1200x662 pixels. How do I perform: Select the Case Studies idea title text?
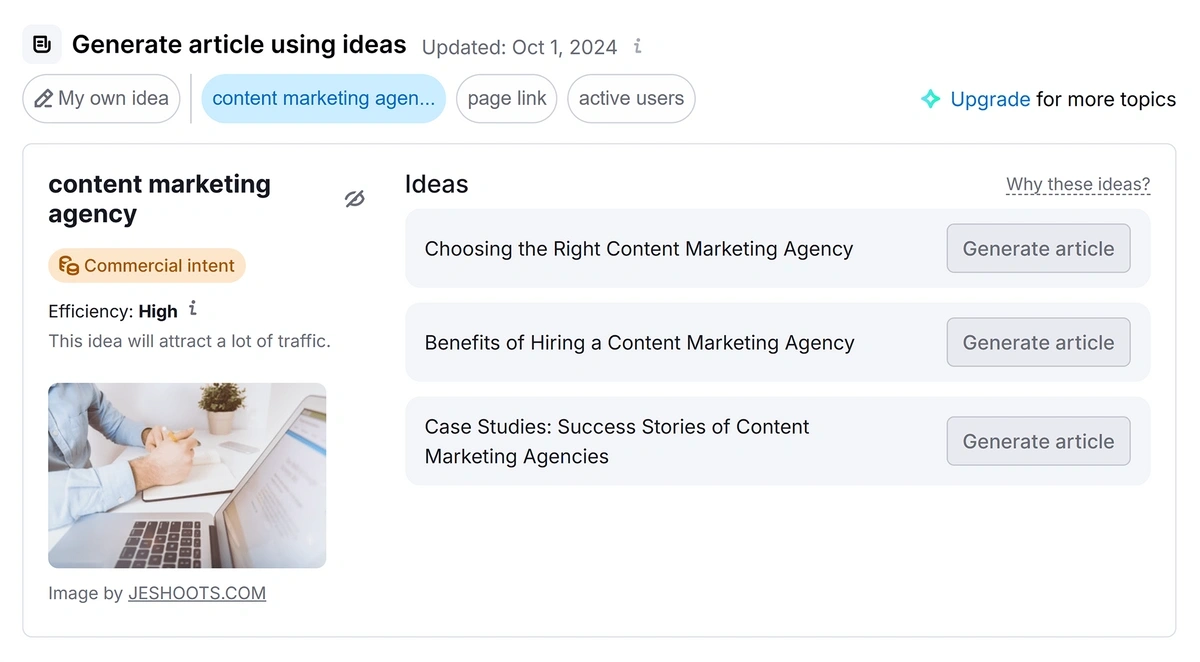pos(617,441)
